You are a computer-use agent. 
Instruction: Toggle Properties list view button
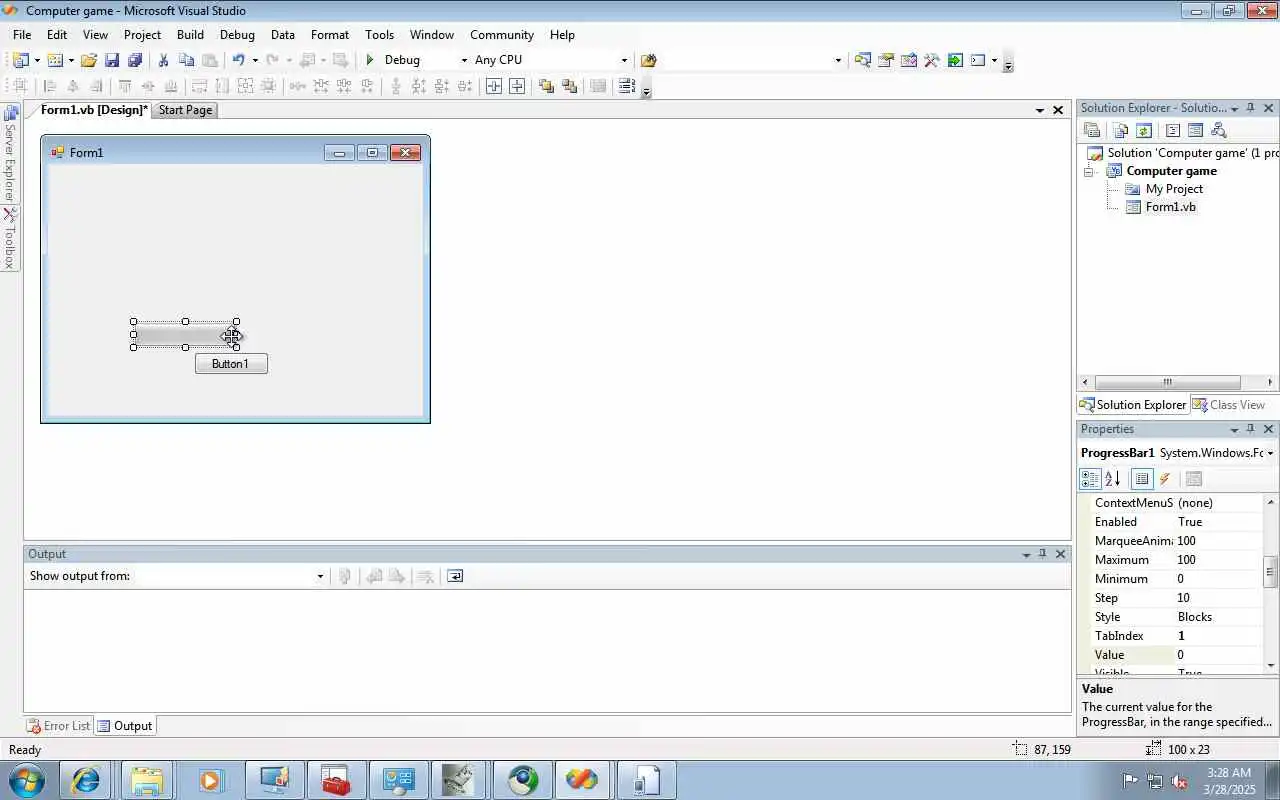click(1142, 479)
